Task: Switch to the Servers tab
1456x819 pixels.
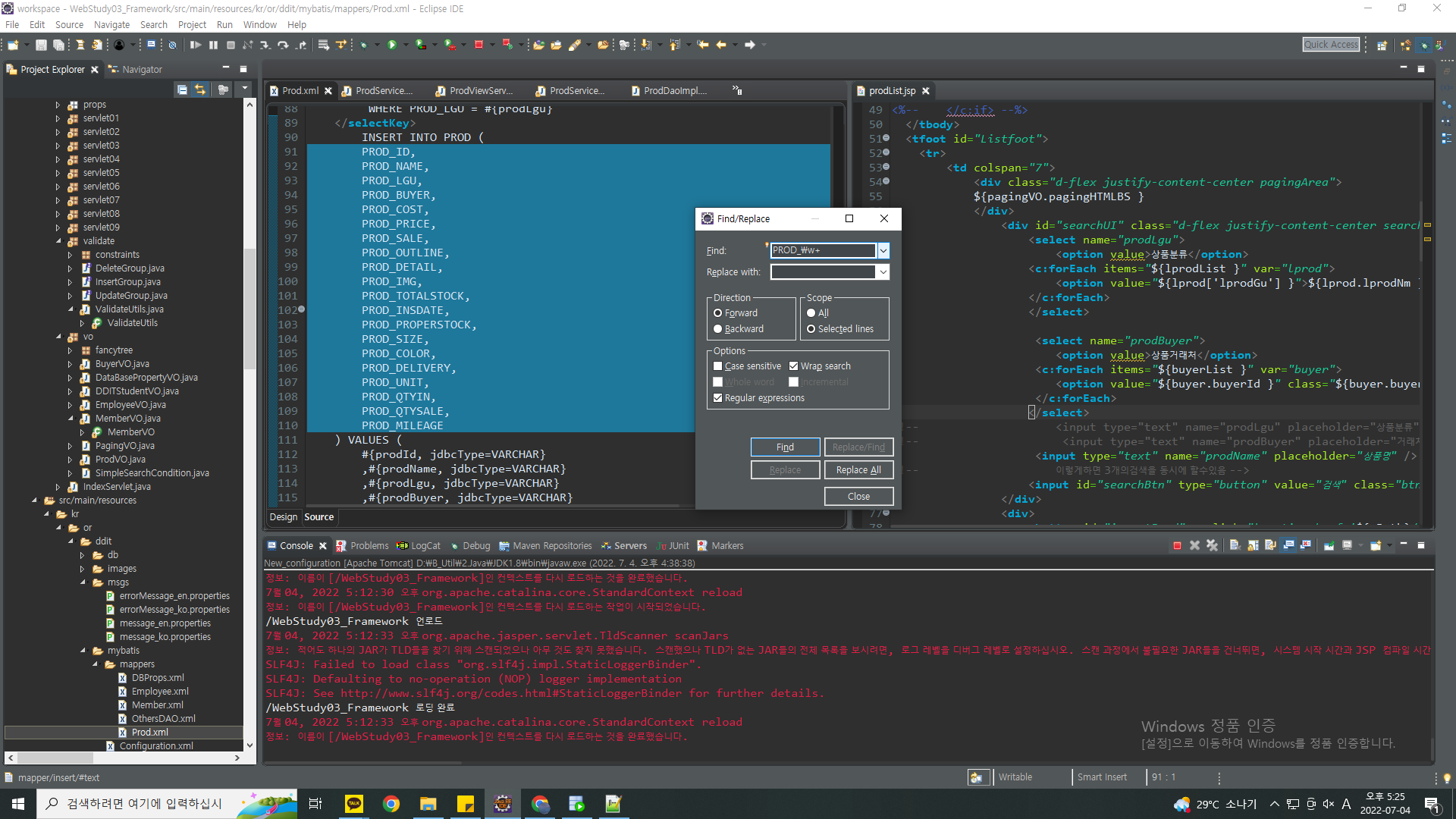Action: 624,546
